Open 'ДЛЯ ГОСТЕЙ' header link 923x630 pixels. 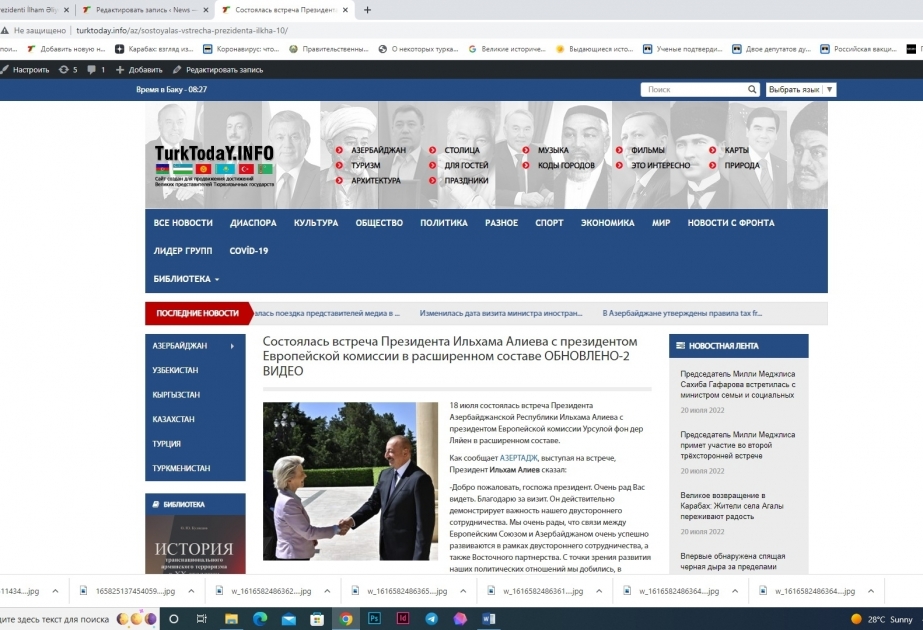466,165
